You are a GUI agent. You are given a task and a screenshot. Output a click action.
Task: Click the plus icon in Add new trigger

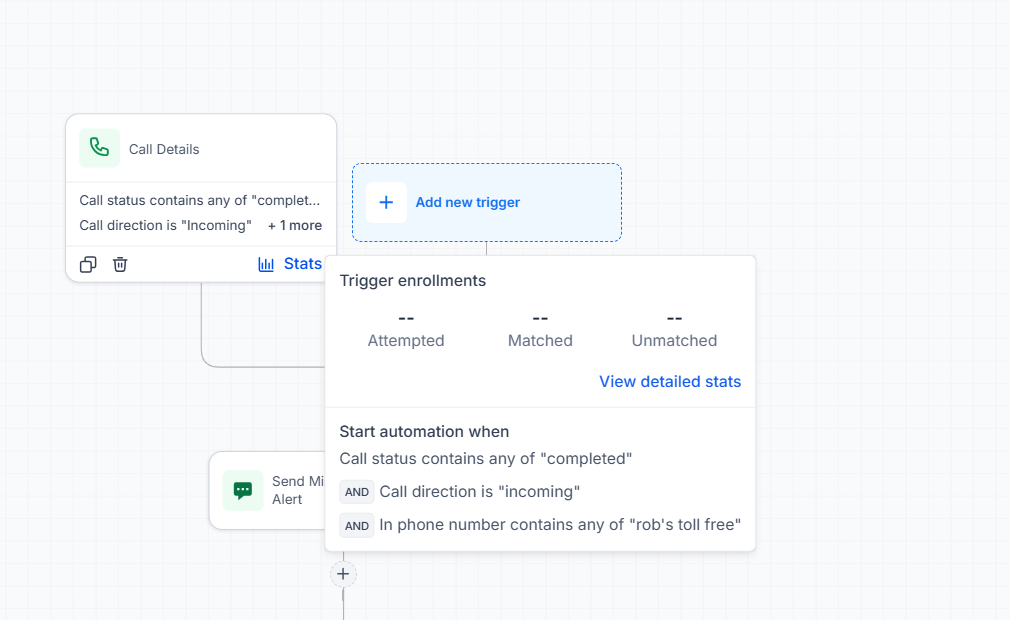click(x=386, y=202)
